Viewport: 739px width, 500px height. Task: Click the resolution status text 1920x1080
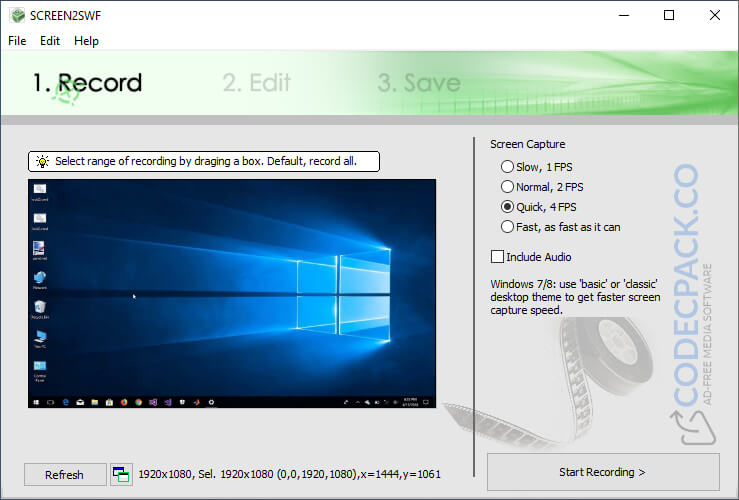click(289, 474)
